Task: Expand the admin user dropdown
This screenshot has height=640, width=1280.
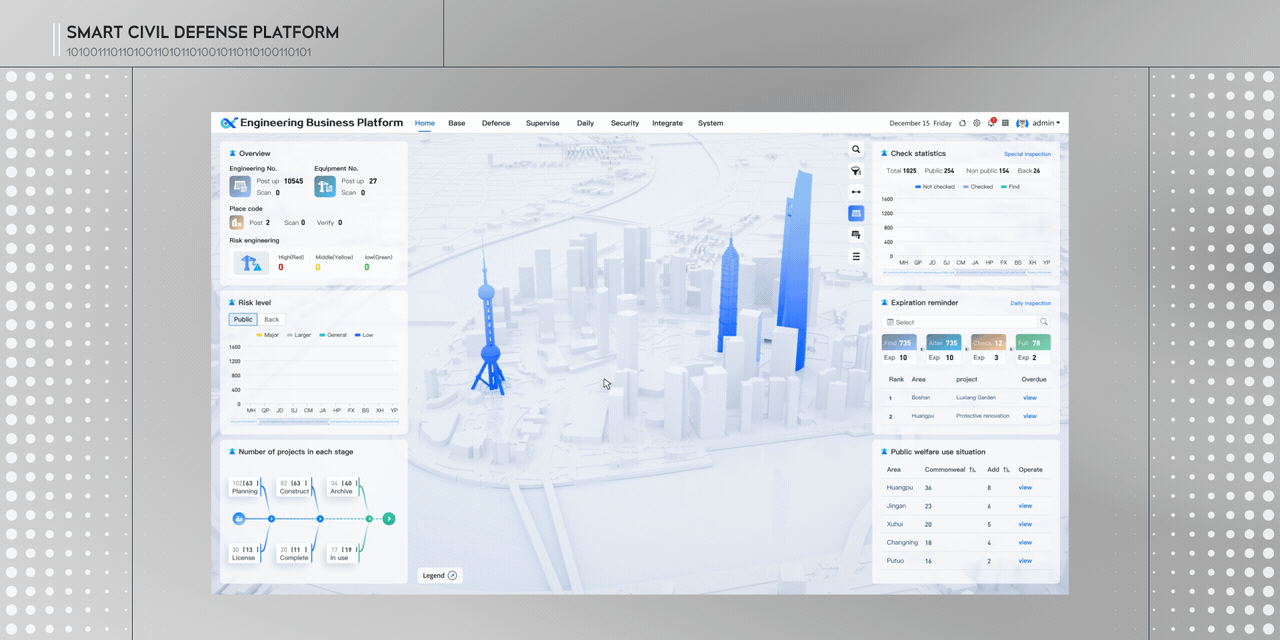Action: 1046,123
